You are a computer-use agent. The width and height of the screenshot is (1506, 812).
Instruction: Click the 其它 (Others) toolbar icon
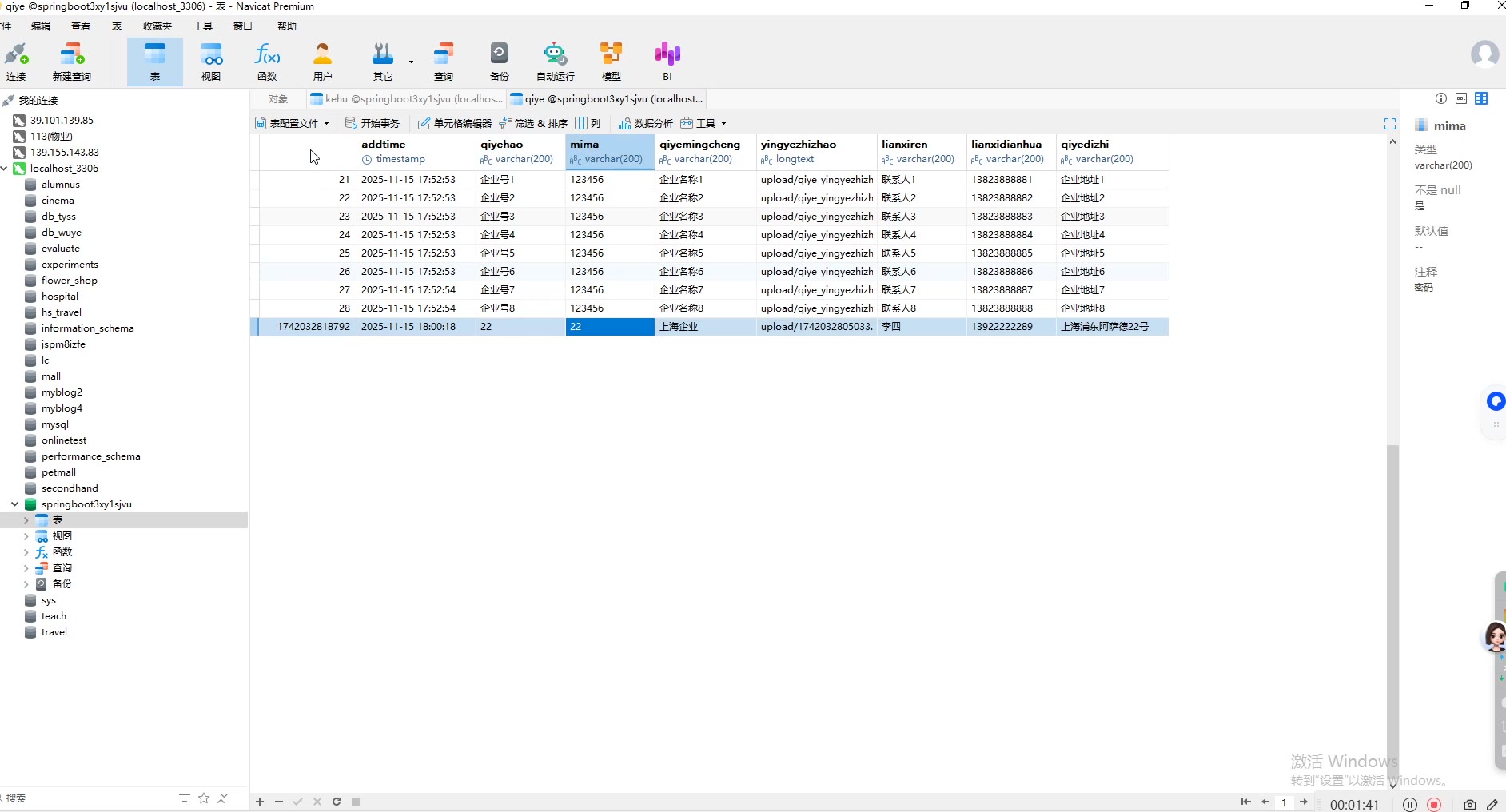pos(383,62)
